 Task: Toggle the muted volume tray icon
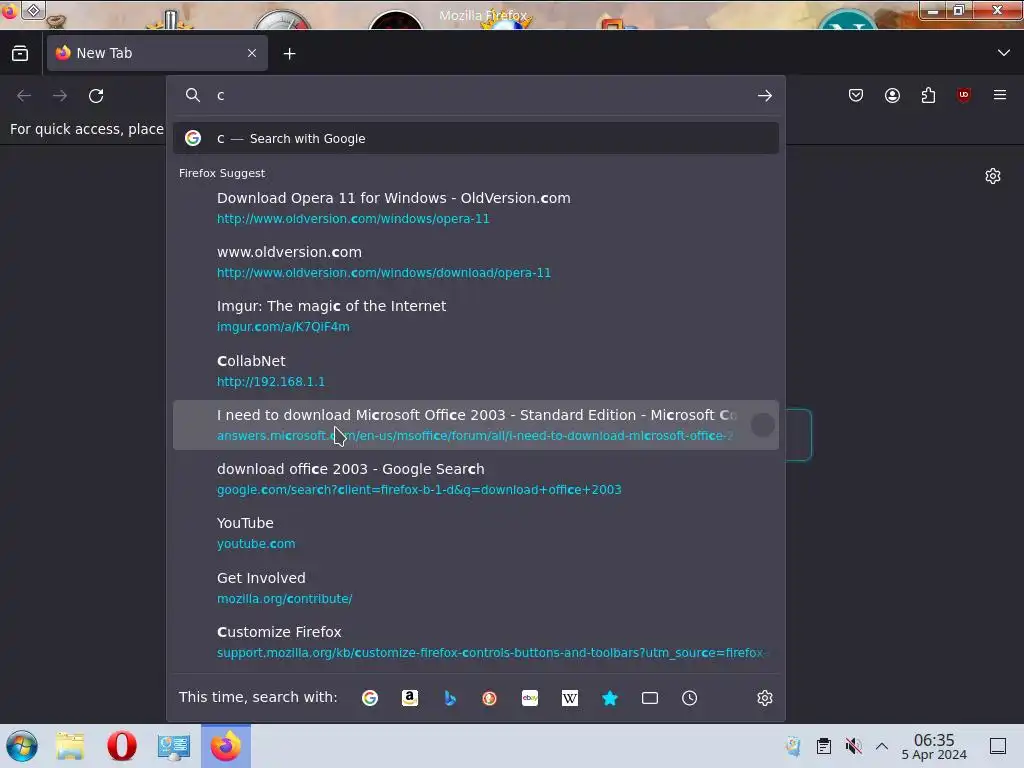pyautogui.click(x=853, y=746)
